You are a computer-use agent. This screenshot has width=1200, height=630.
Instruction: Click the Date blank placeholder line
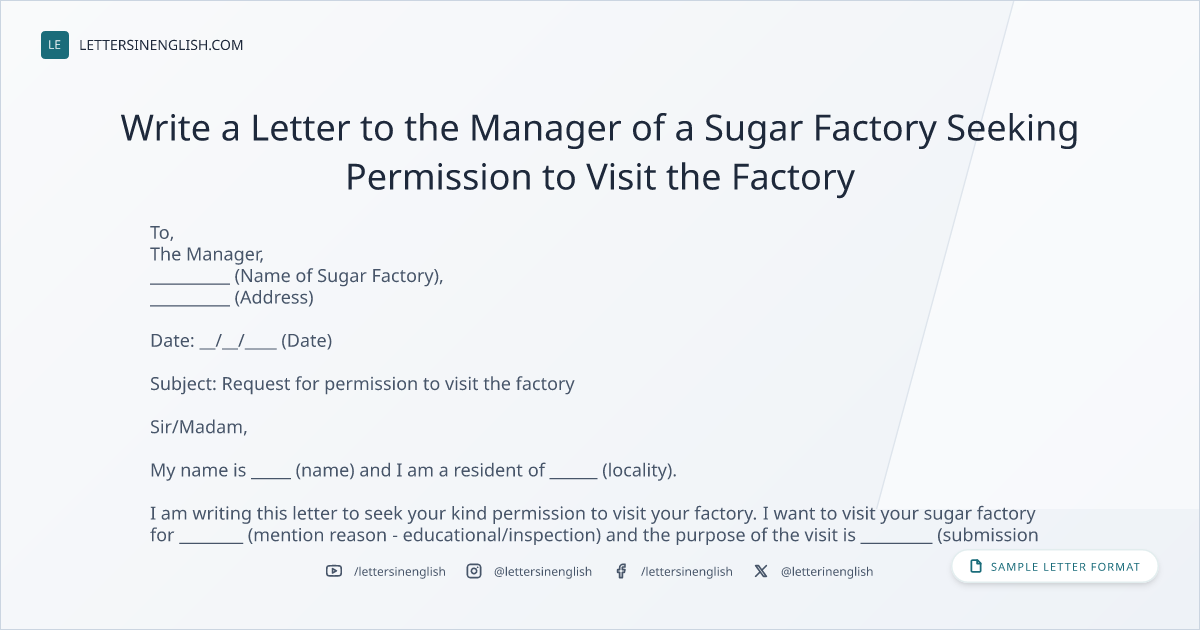coord(238,341)
